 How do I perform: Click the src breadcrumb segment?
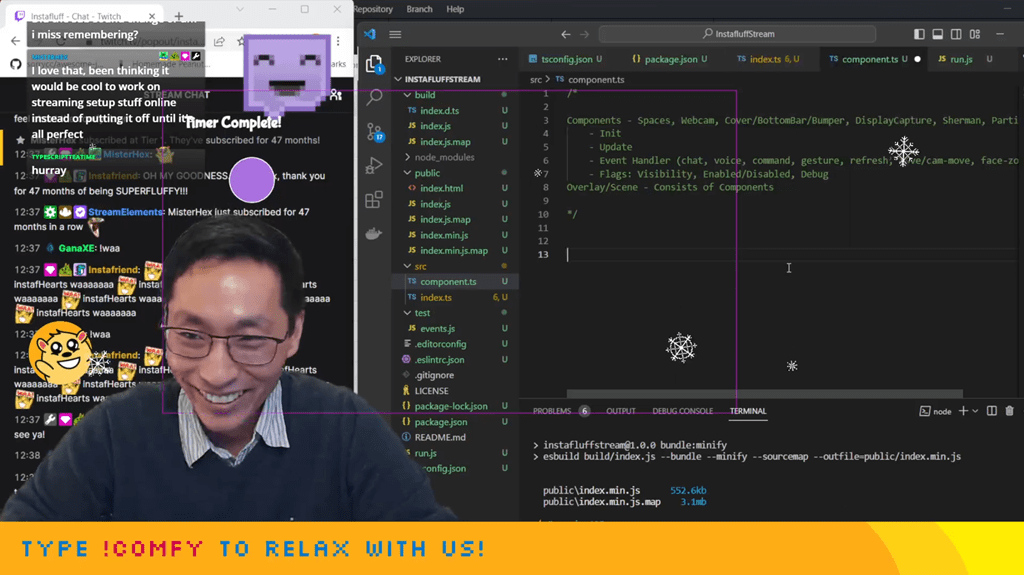pos(536,80)
